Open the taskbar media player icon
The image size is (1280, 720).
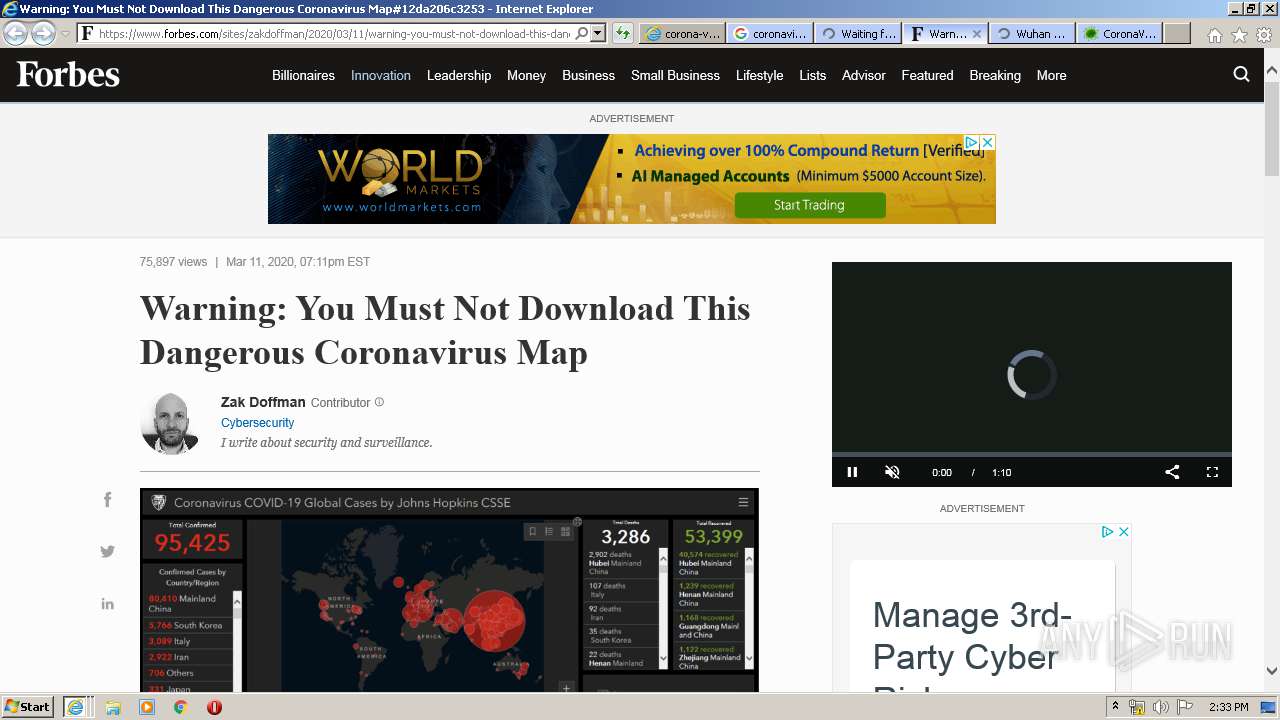point(147,707)
